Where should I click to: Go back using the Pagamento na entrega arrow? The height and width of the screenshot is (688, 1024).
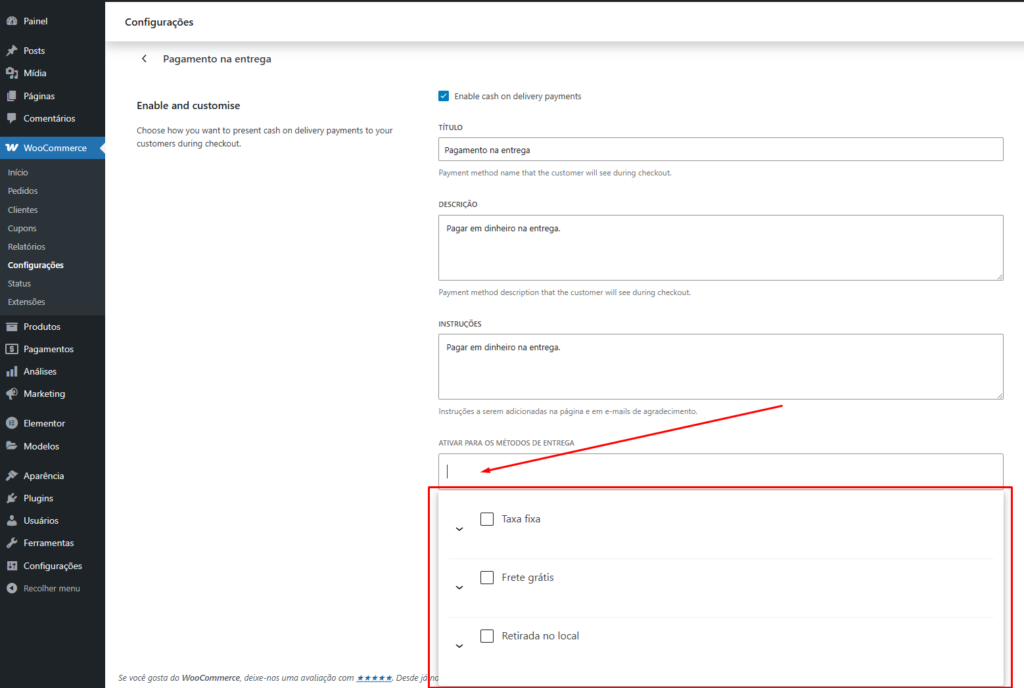(144, 59)
